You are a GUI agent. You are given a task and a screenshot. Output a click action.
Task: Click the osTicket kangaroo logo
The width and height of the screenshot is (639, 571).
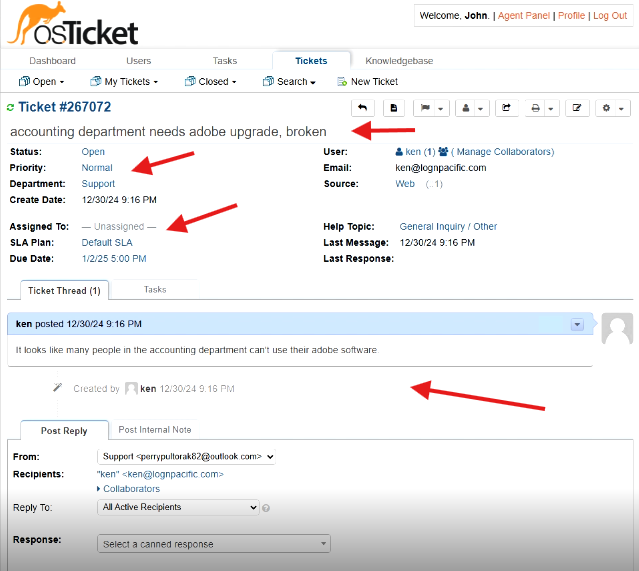point(73,24)
